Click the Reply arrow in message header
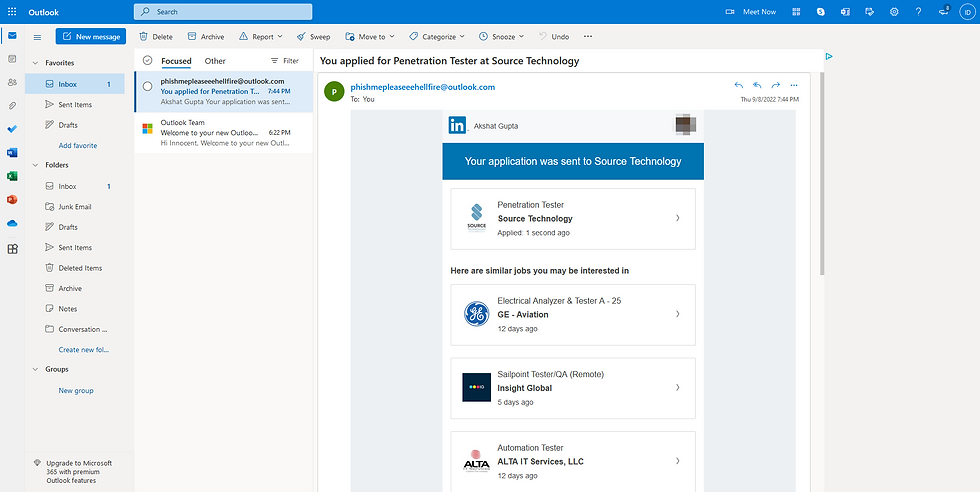Screen dimensions: 980x492 [739, 86]
